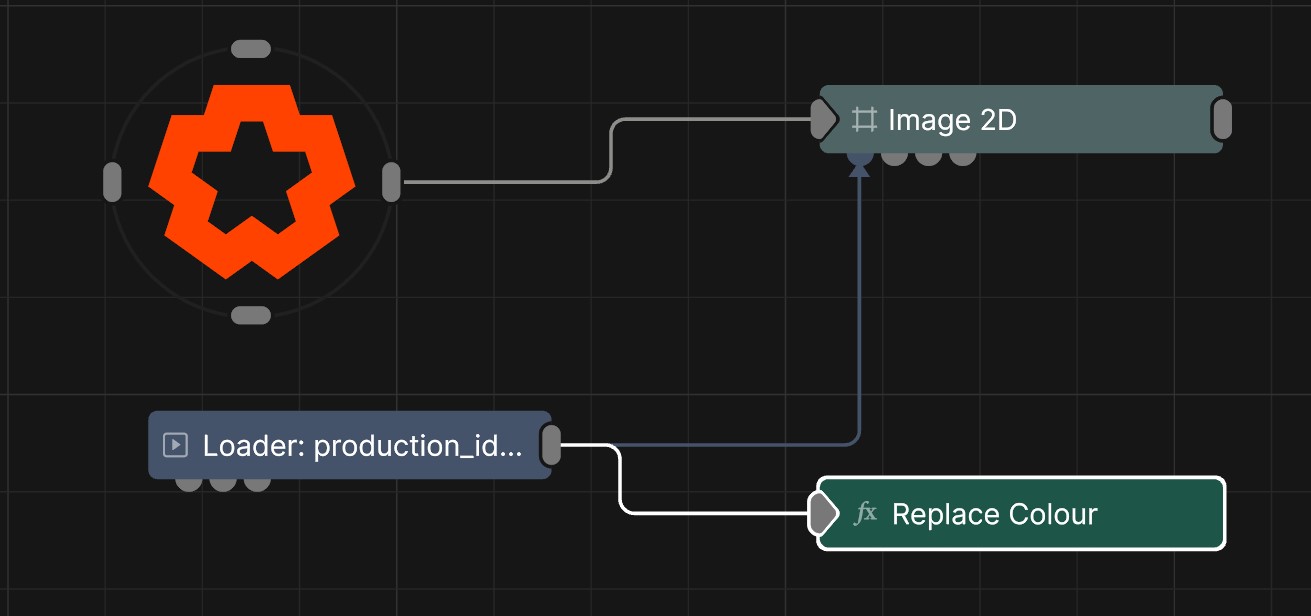This screenshot has height=616, width=1311.
Task: Click the Replace Colour left input arrow port
Action: click(x=822, y=514)
